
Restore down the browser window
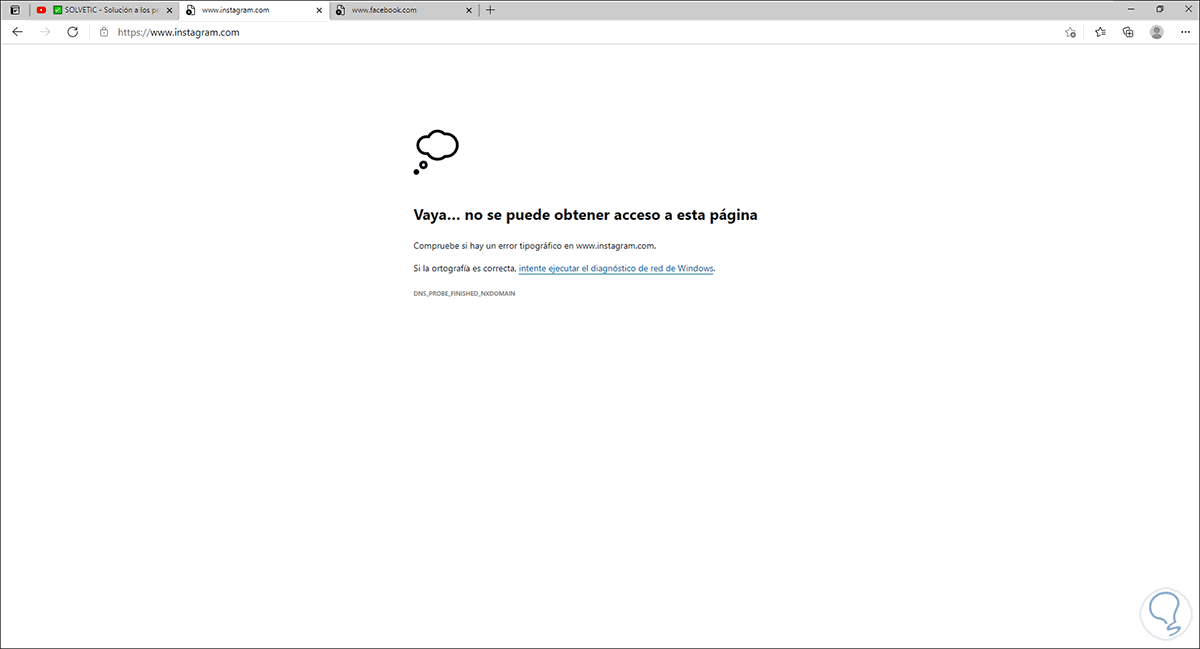(1160, 10)
